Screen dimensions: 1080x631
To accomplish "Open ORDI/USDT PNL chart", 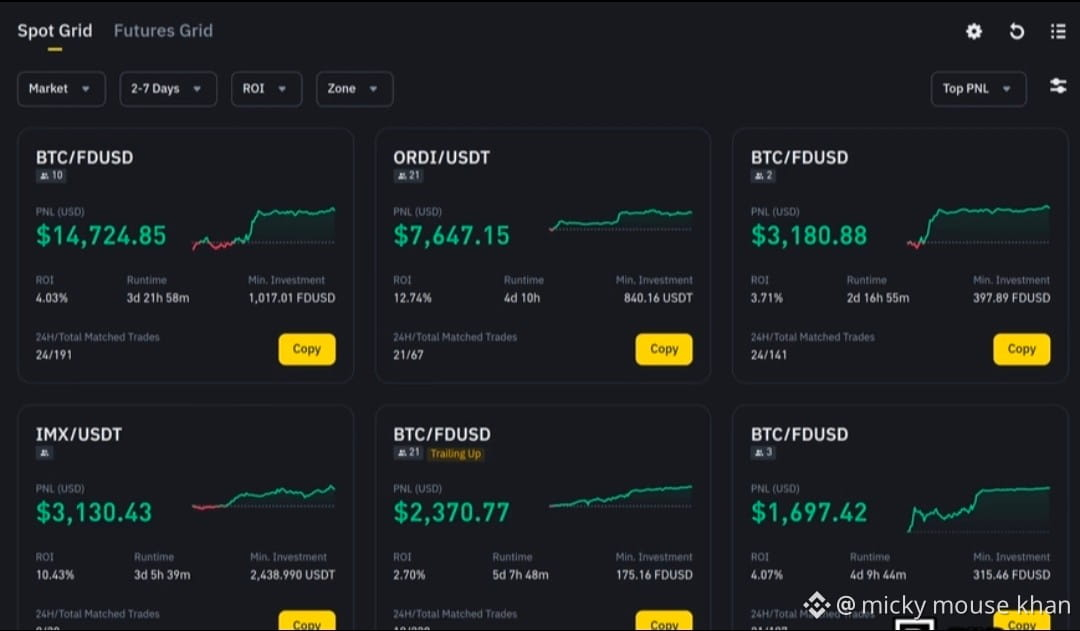I will point(621,220).
